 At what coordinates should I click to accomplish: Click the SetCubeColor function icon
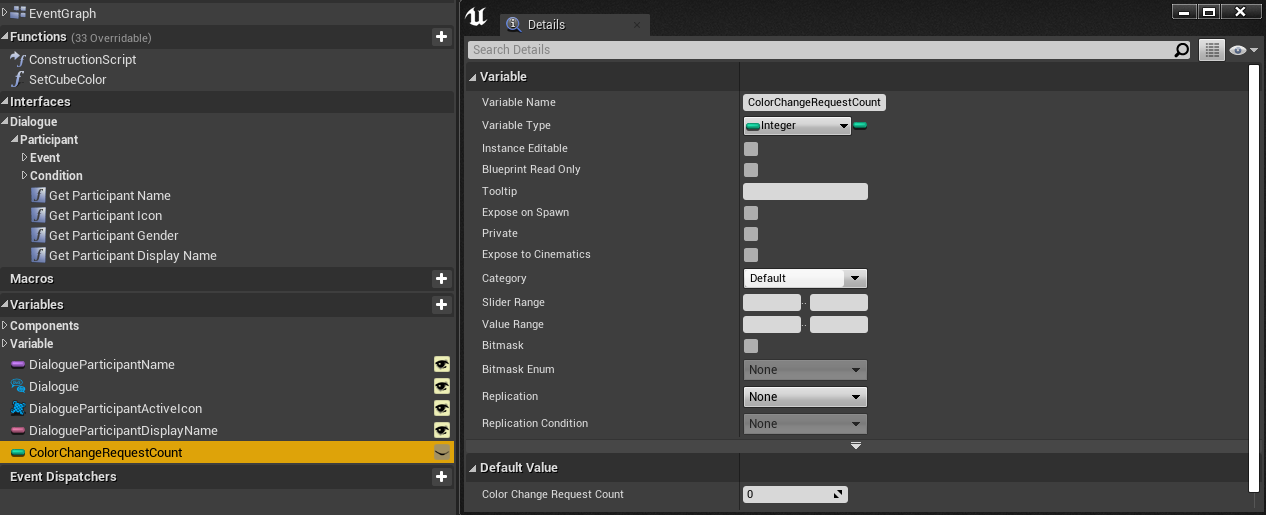(18, 79)
